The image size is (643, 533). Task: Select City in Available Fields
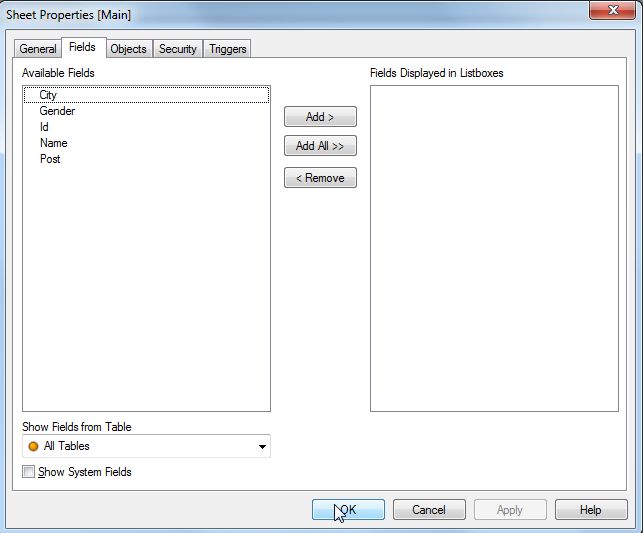pos(146,95)
